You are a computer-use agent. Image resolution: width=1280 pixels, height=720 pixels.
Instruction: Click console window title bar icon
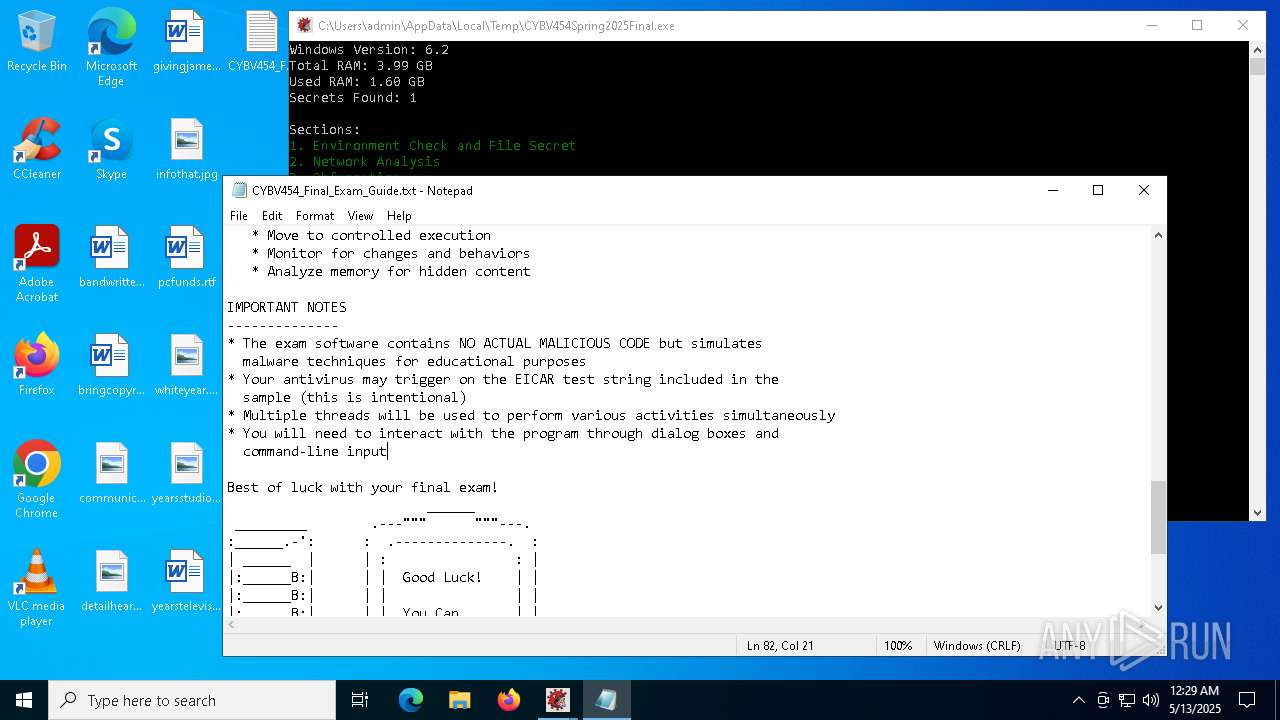pyautogui.click(x=304, y=25)
